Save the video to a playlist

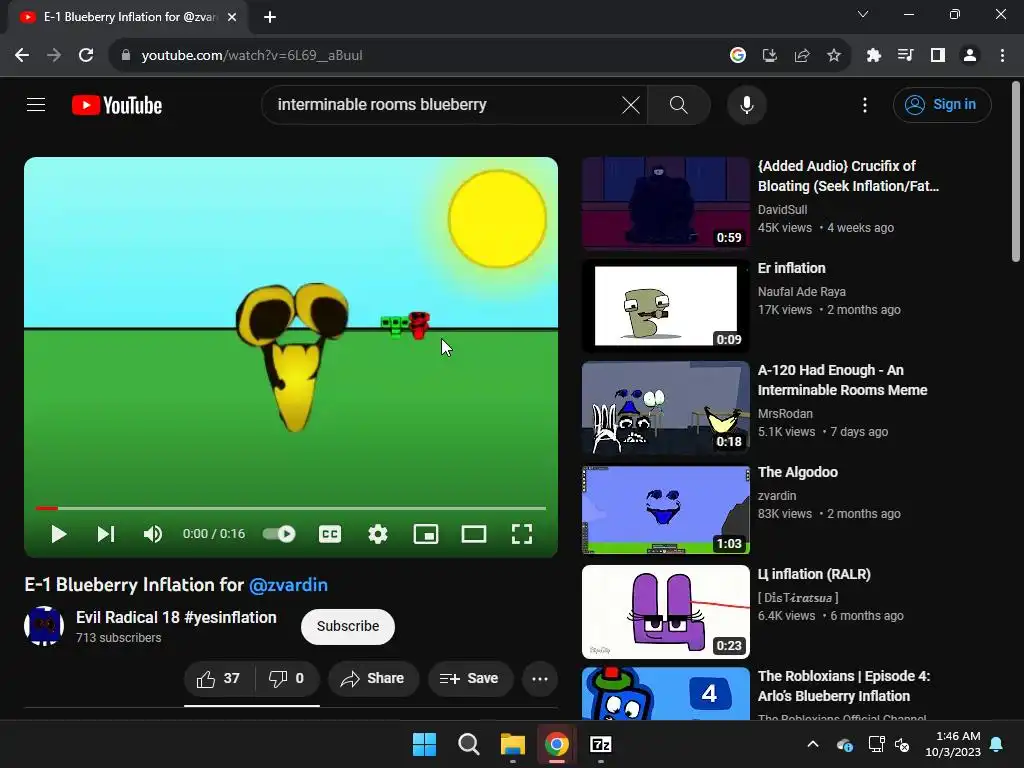[x=470, y=679]
